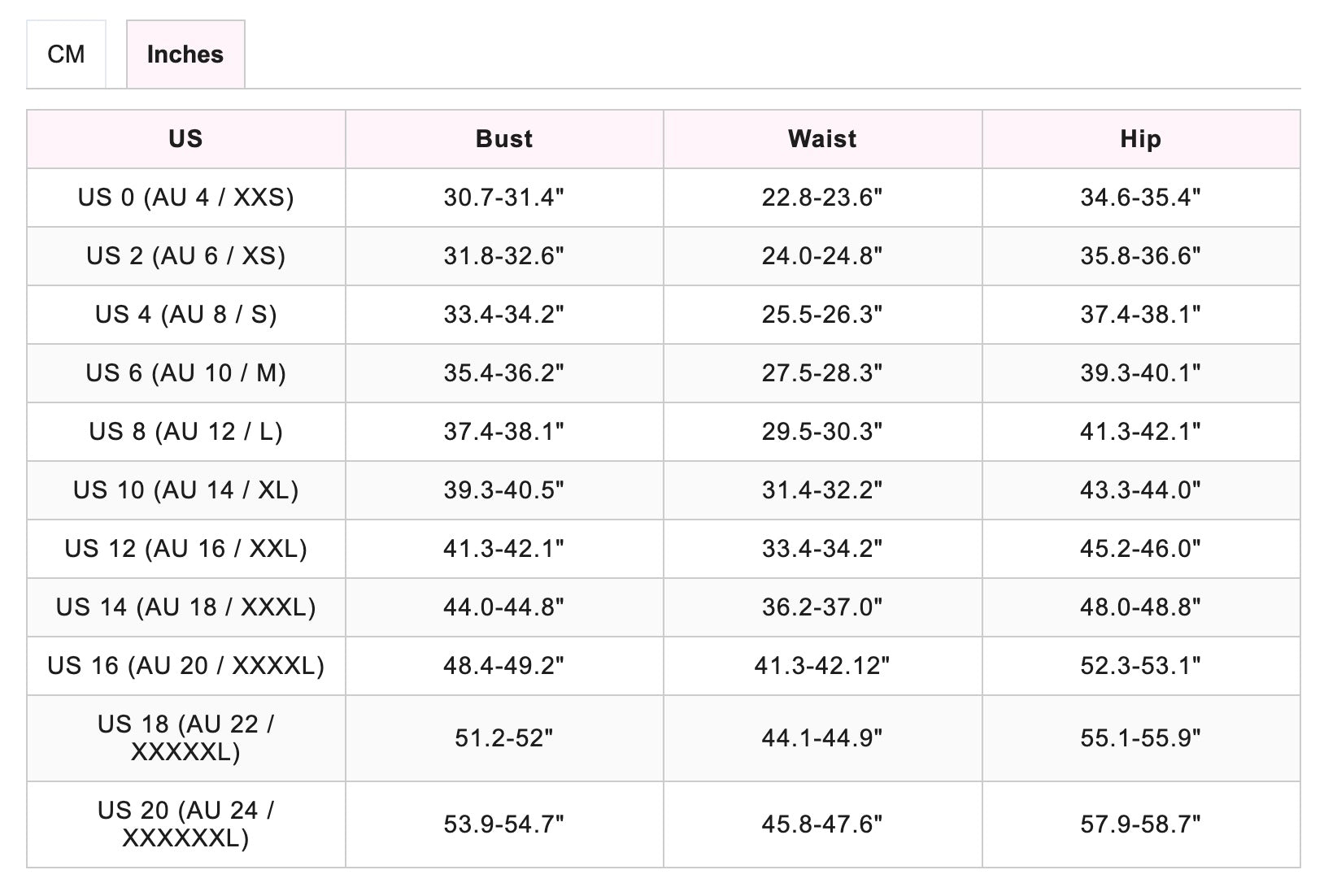Select the Inches tab
Image resolution: width=1324 pixels, height=896 pixels.
coord(185,54)
